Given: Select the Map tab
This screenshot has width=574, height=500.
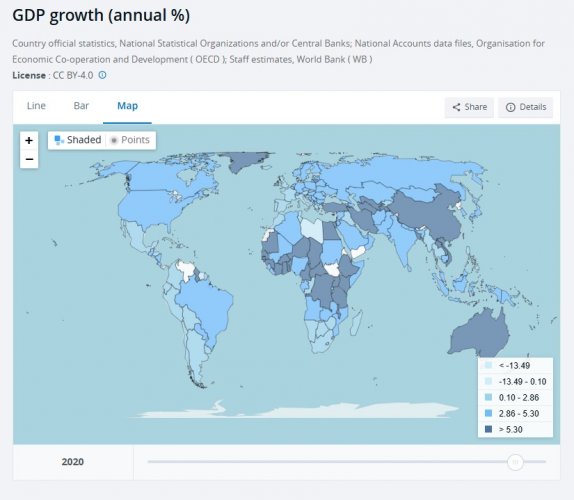Looking at the screenshot, I should [x=127, y=106].
